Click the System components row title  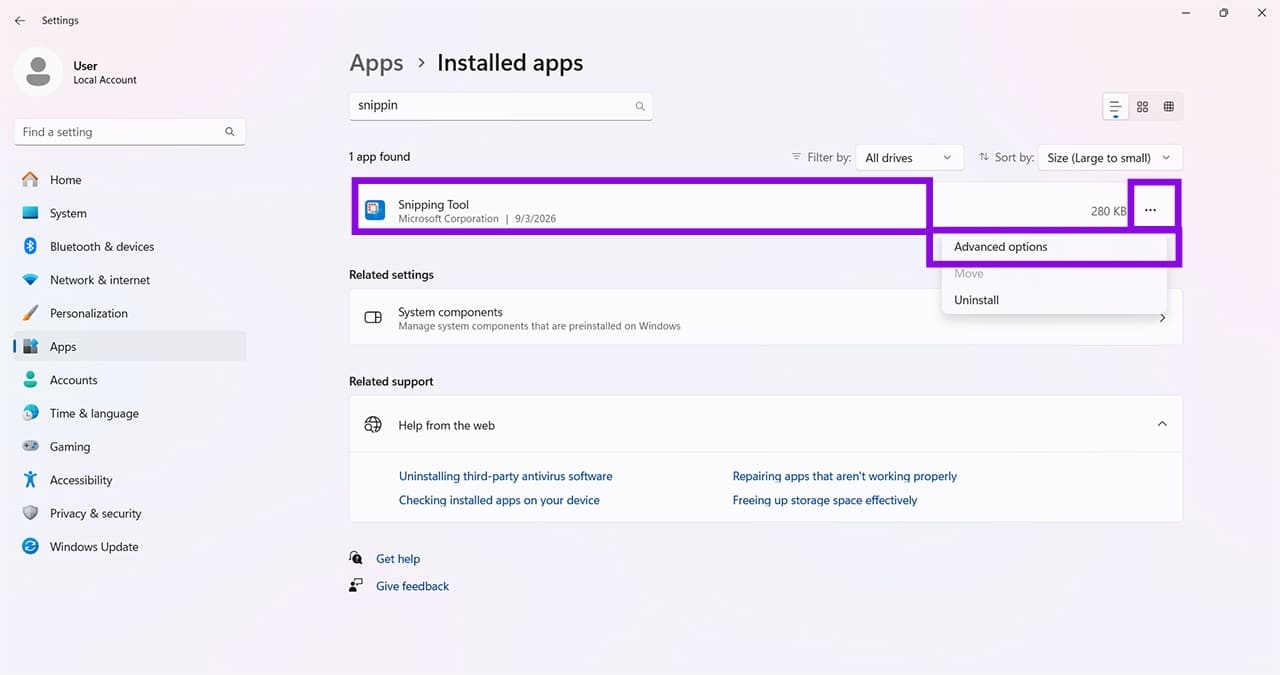tap(450, 312)
